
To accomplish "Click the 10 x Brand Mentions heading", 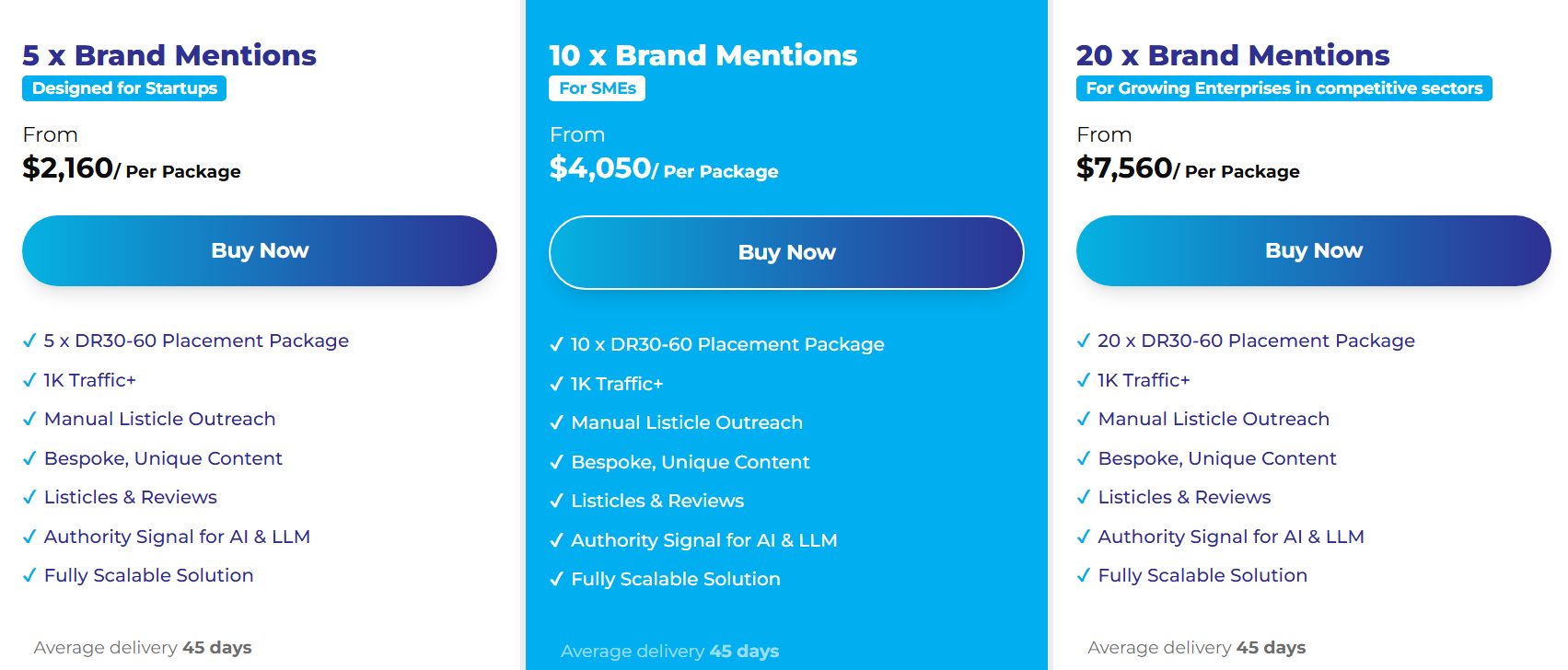I will (x=702, y=55).
